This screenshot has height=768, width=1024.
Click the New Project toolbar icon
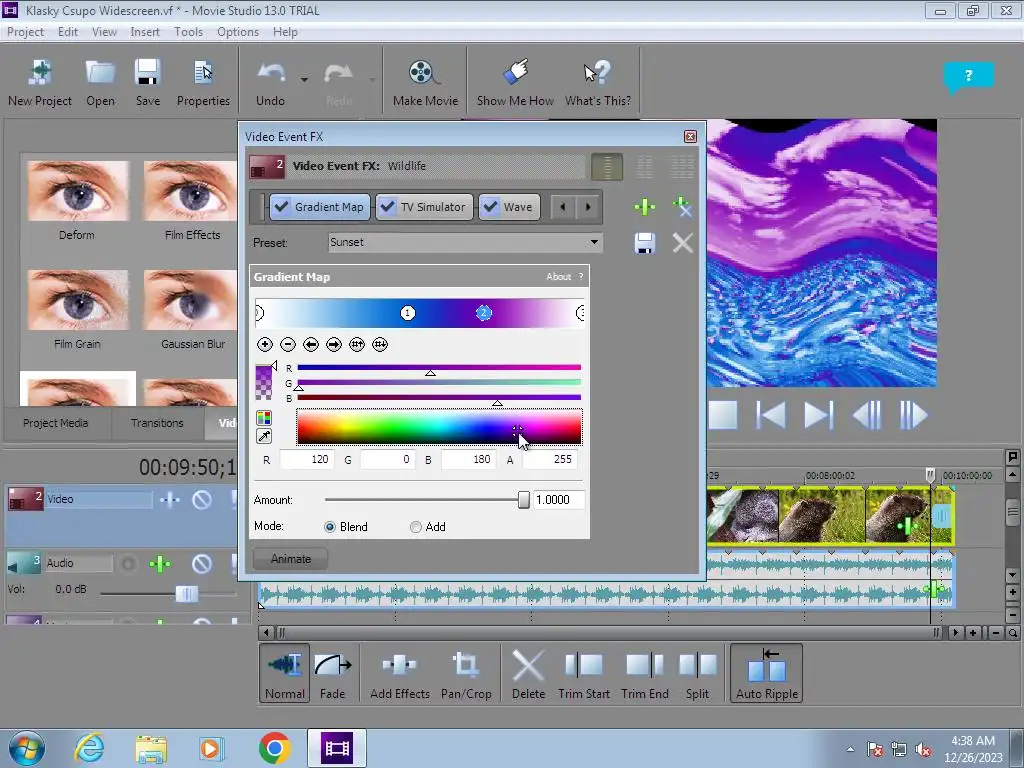pyautogui.click(x=40, y=83)
